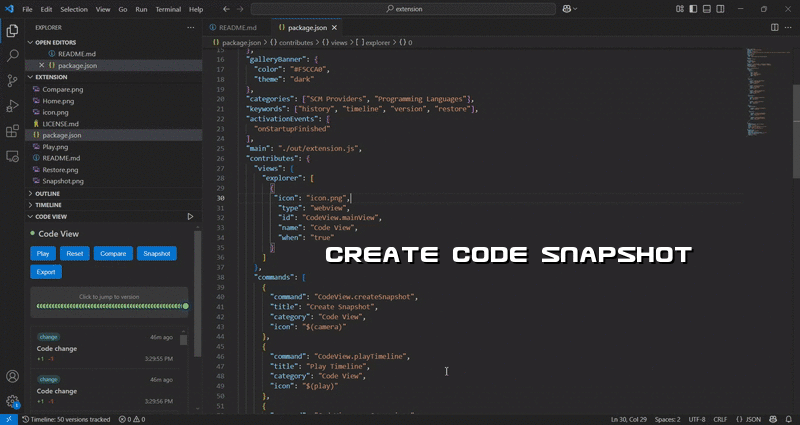This screenshot has height=425, width=800.
Task: Select the package.json editor tab
Action: 307,28
